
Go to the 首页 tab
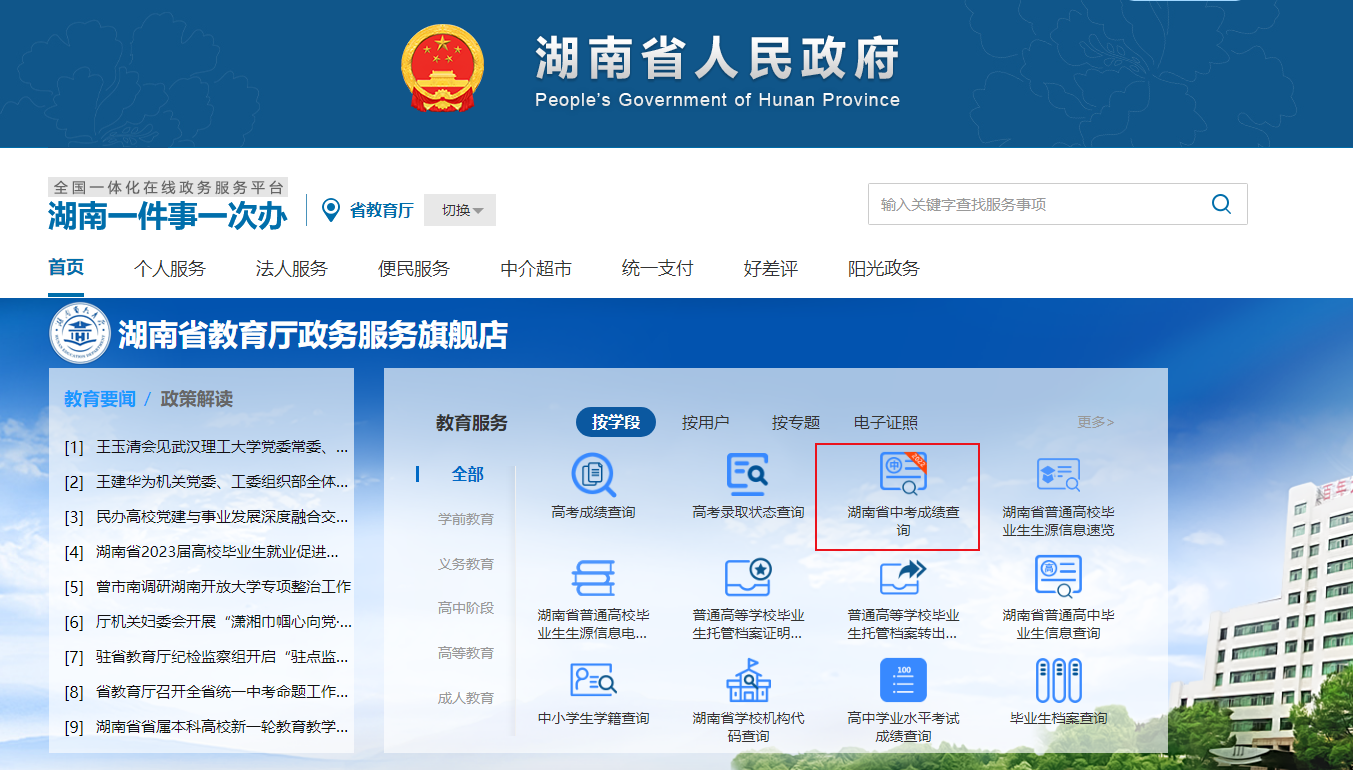click(66, 268)
